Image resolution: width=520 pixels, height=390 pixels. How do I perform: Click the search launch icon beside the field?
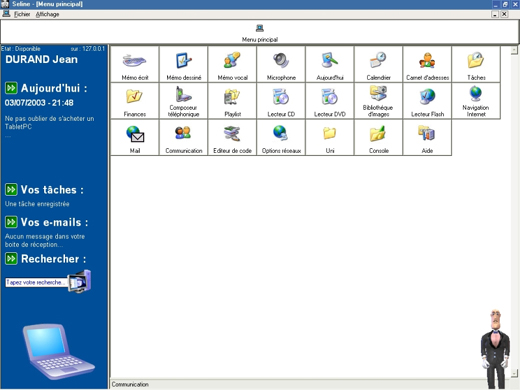pyautogui.click(x=79, y=282)
